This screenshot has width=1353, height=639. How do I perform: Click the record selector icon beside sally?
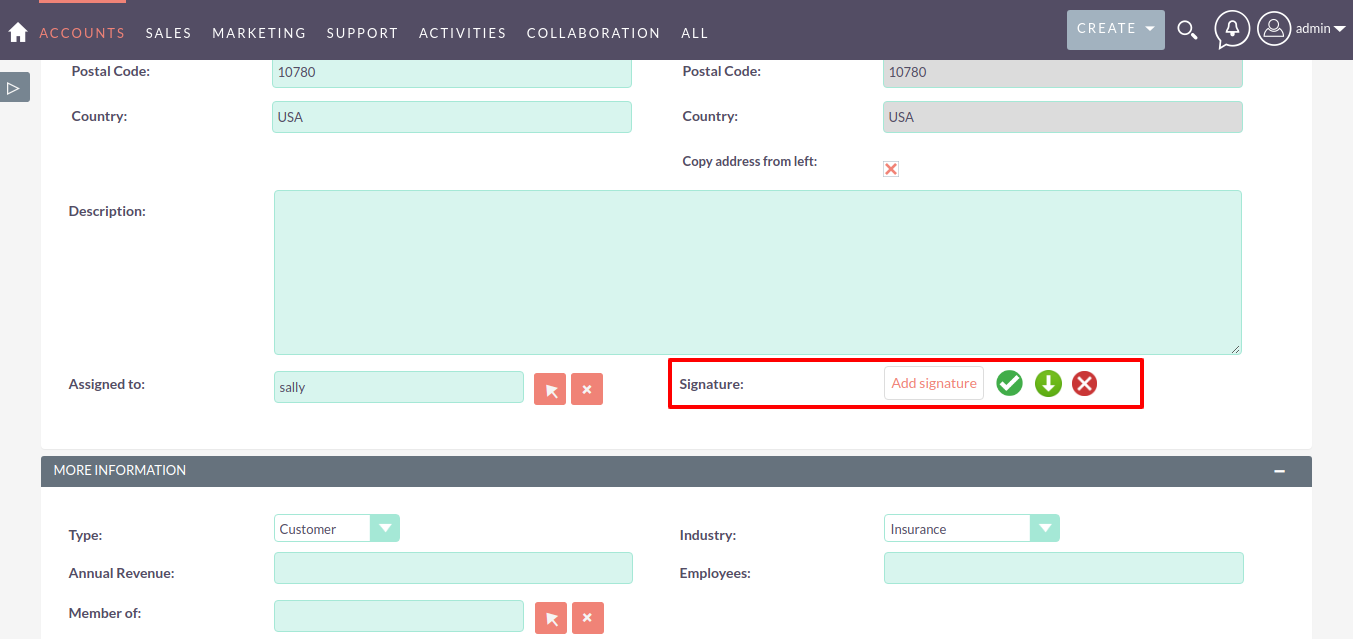549,388
